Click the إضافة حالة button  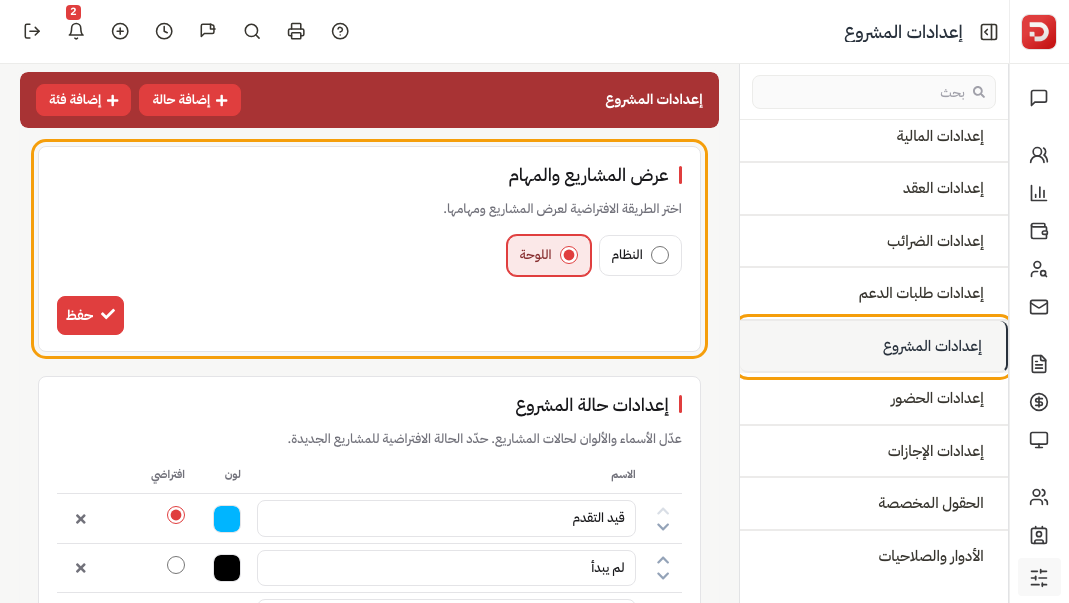(x=190, y=100)
